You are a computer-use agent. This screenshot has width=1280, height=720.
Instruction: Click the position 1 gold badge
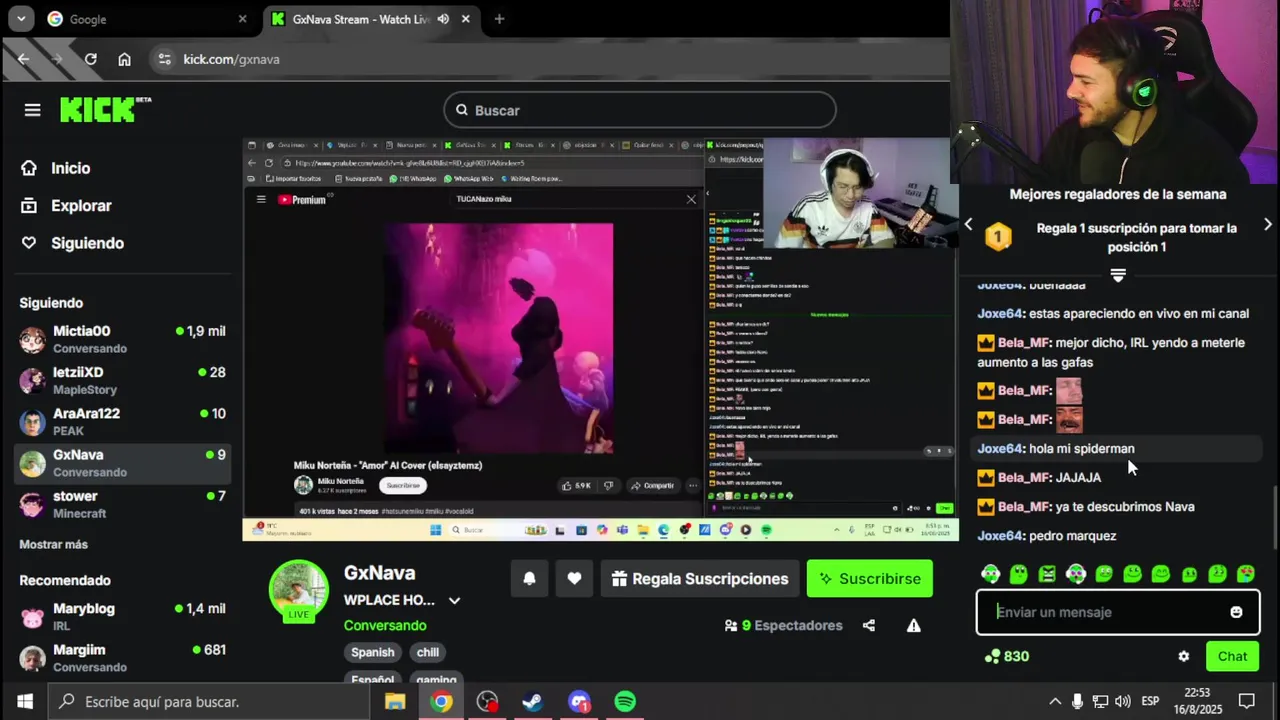(x=998, y=237)
